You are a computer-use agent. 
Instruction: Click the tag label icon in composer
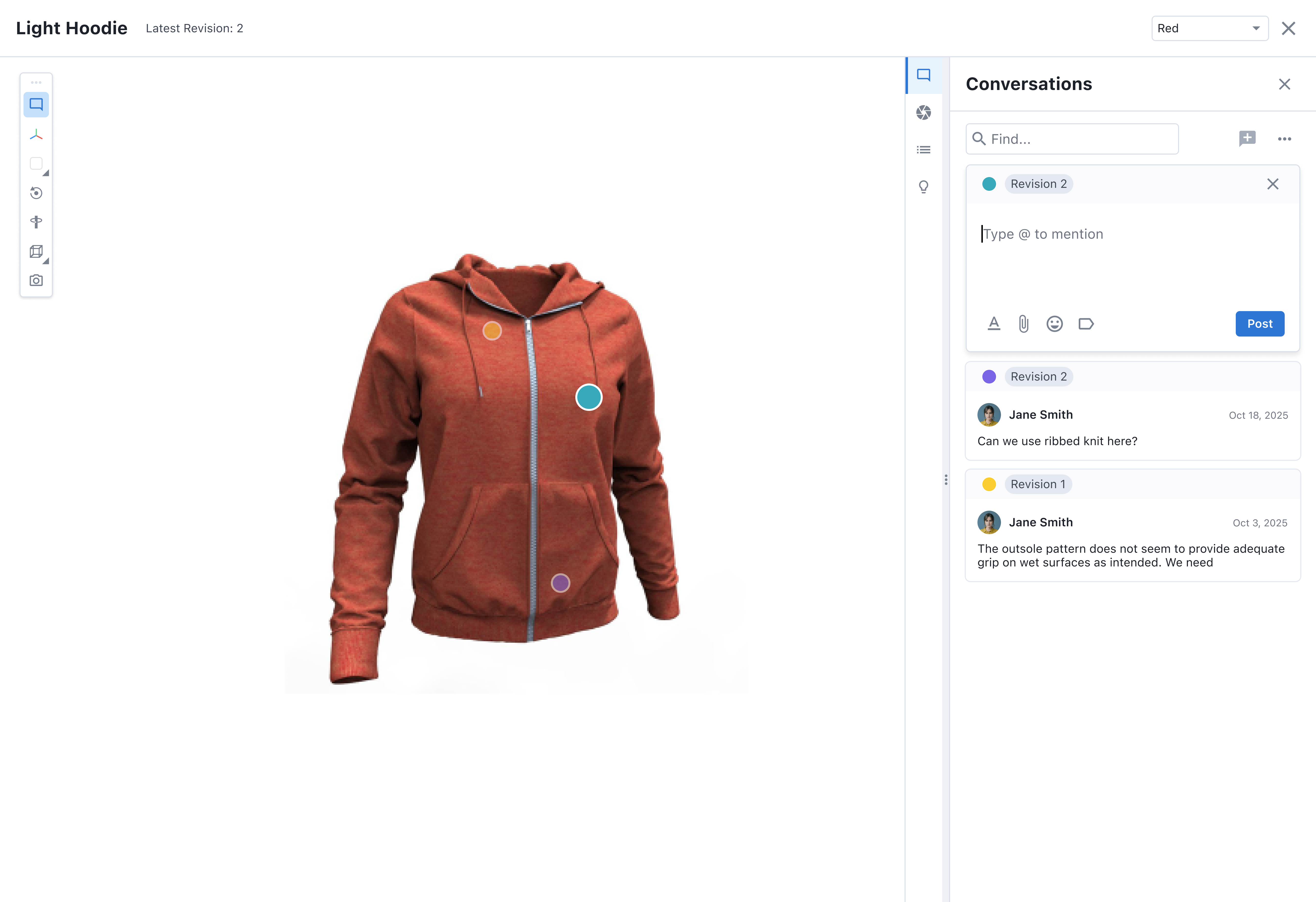[x=1086, y=324]
